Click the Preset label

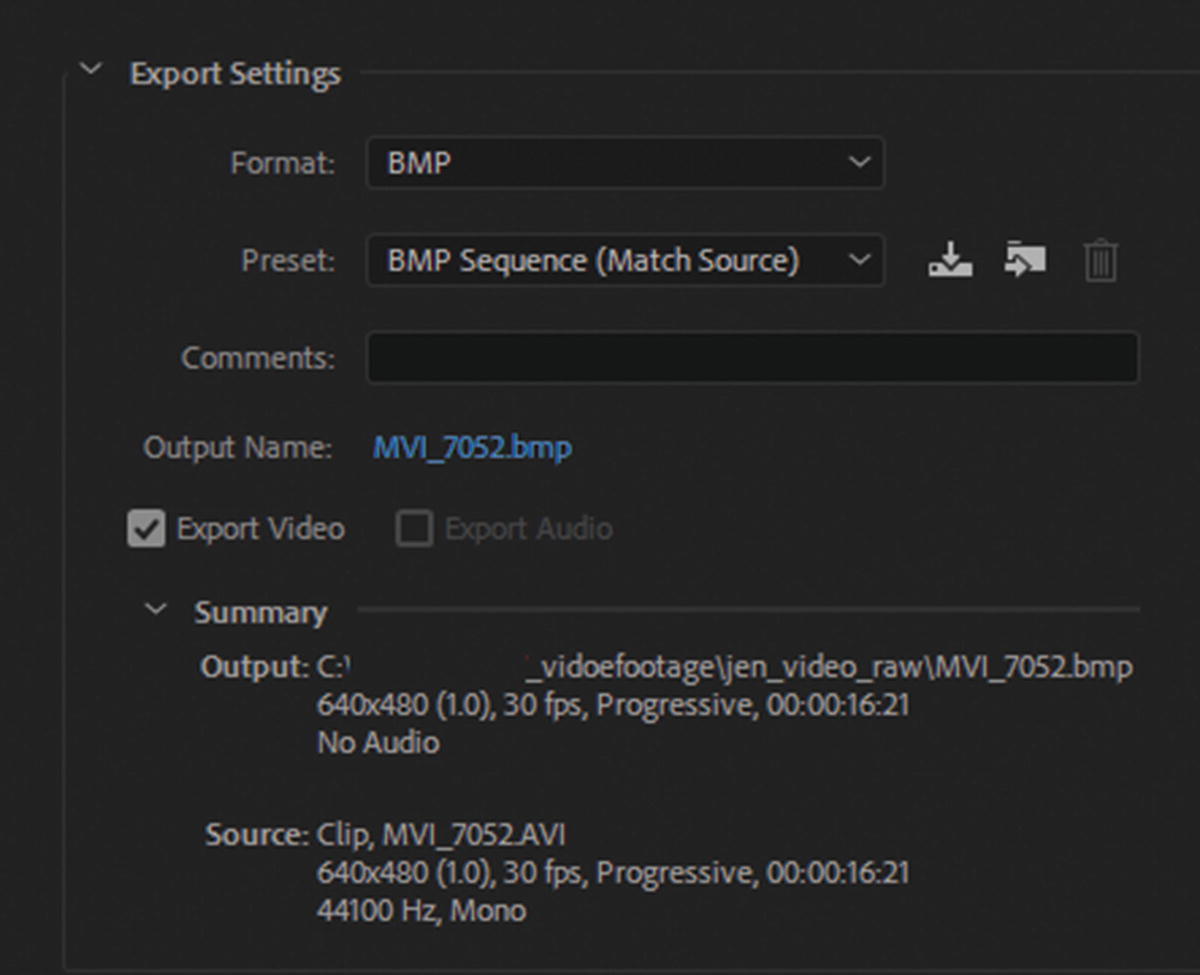[288, 261]
